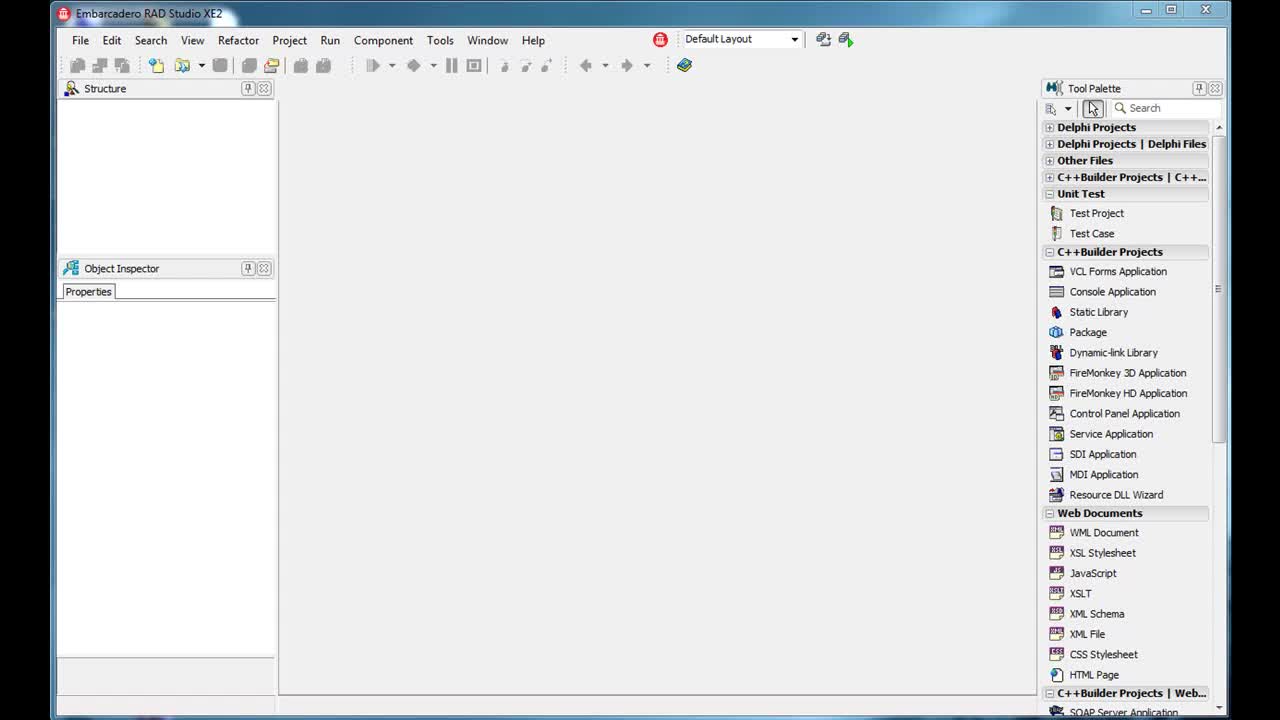Screen dimensions: 1280x720
Task: Choose the WML Document icon
Action: [1056, 532]
